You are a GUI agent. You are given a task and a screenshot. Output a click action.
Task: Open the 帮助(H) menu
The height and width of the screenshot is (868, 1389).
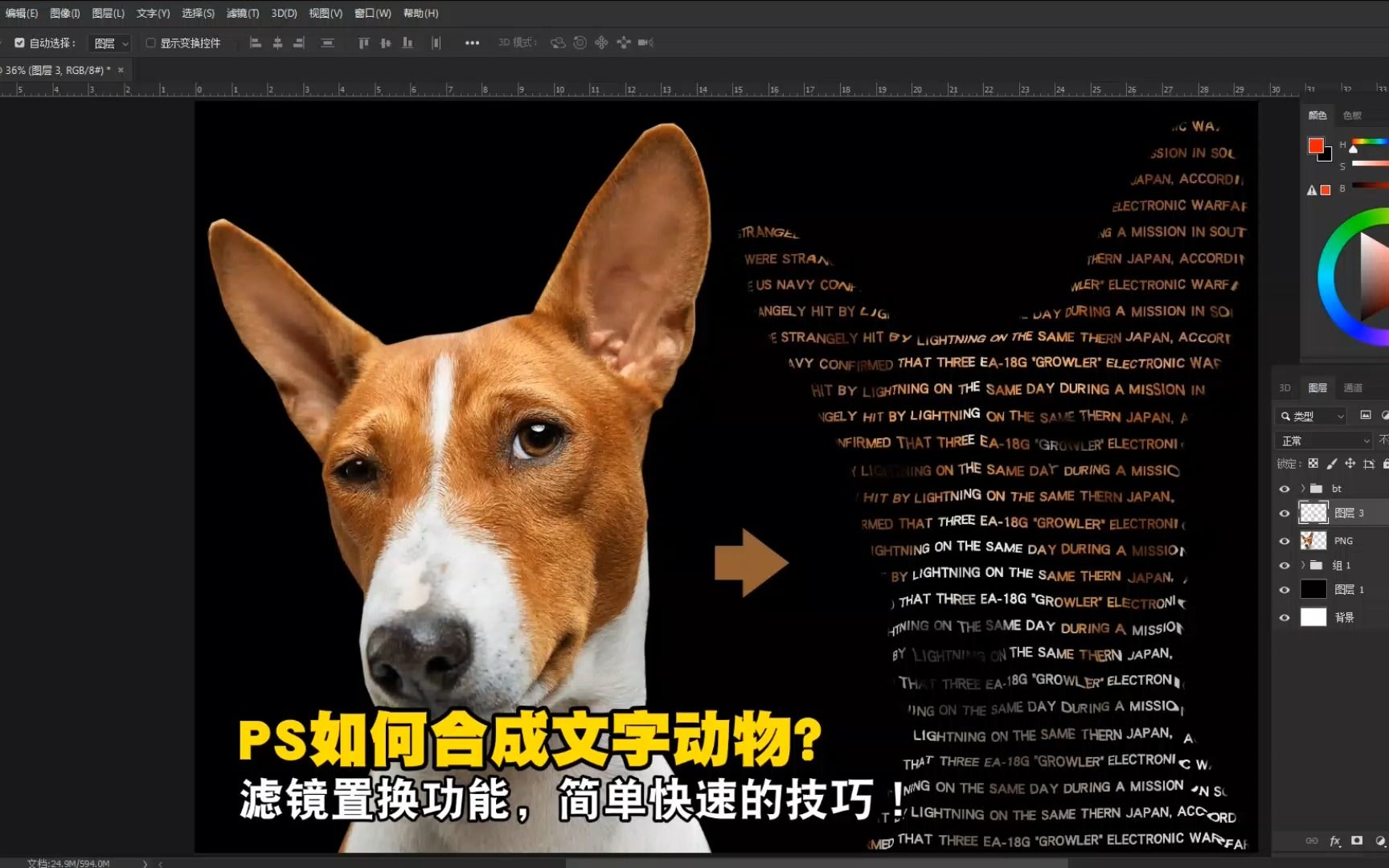[x=420, y=13]
